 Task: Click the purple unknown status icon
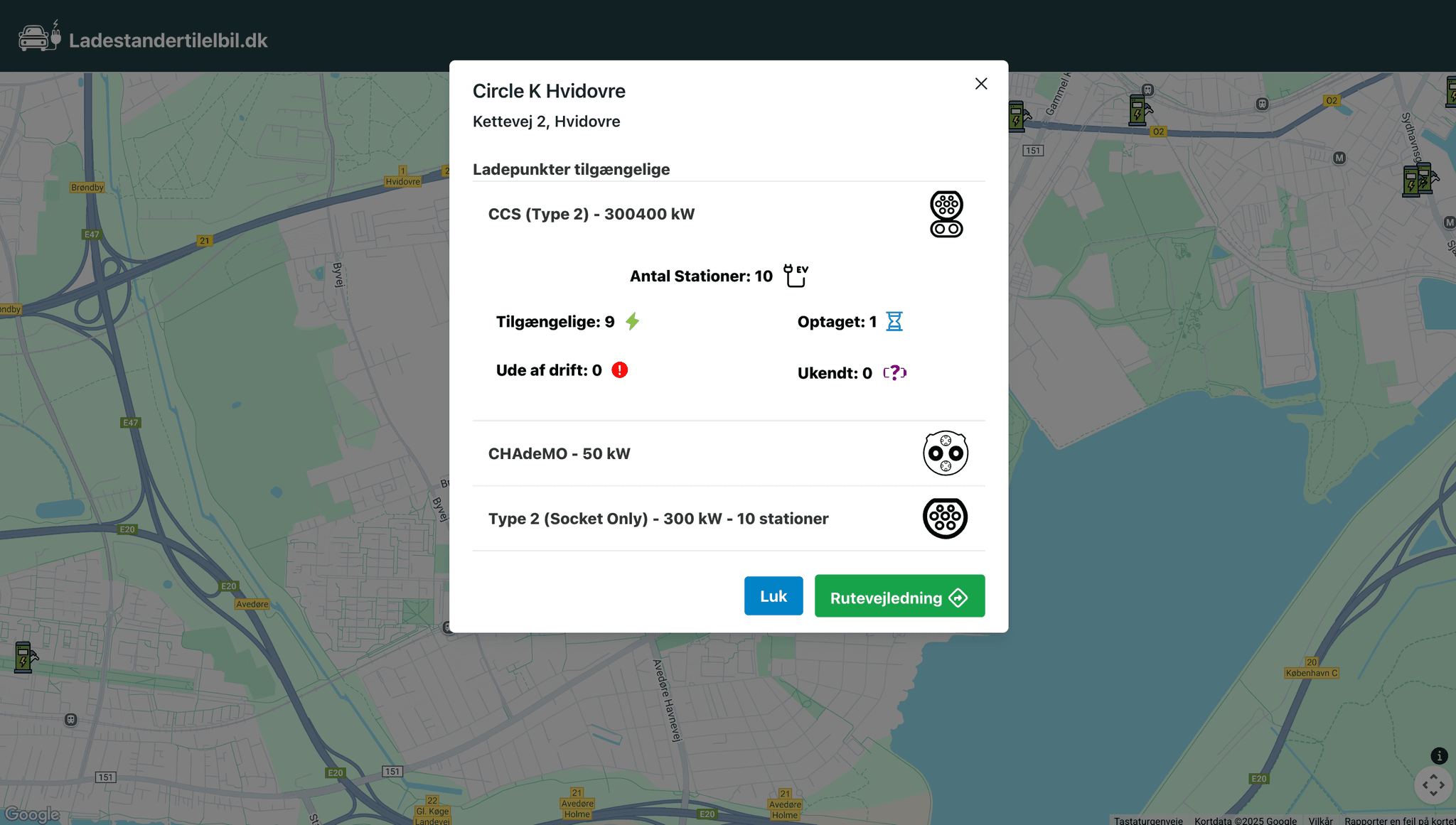point(894,372)
